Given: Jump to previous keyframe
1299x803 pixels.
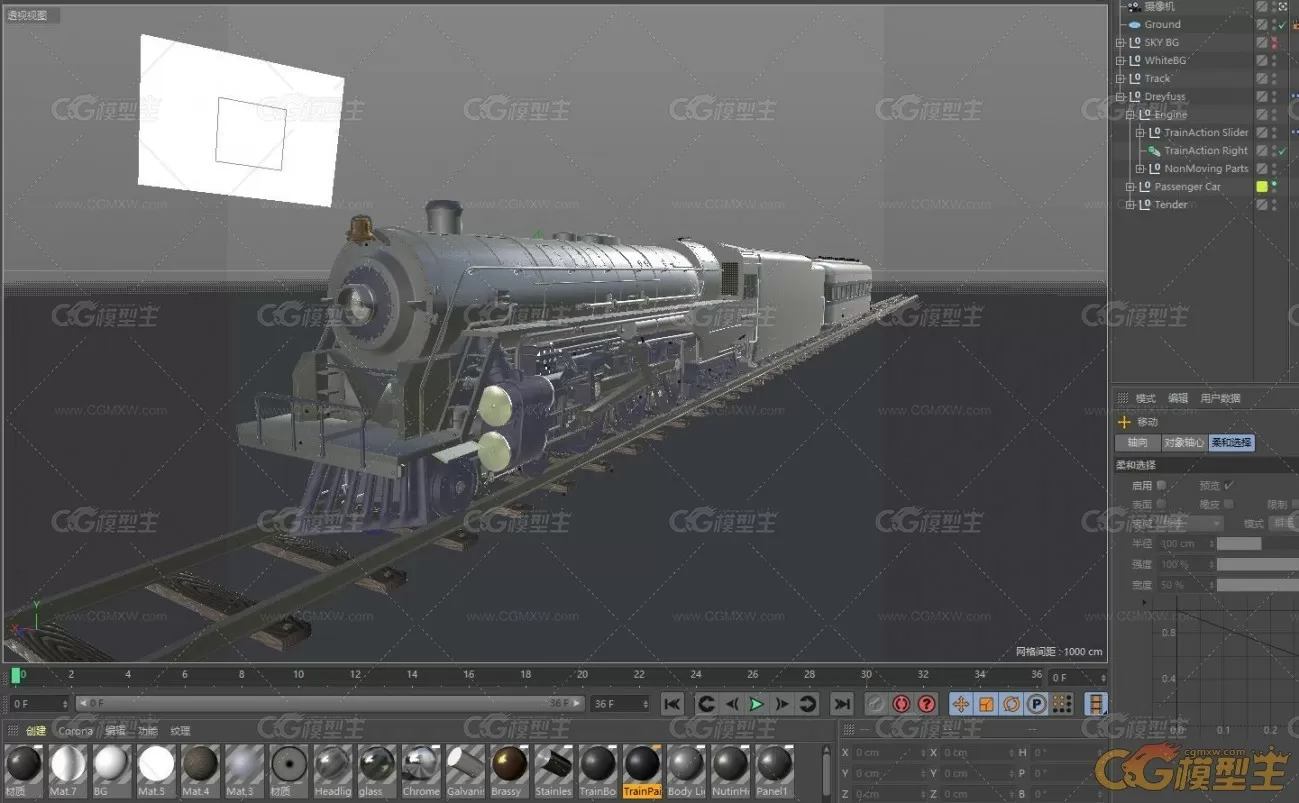Looking at the screenshot, I should coord(706,704).
